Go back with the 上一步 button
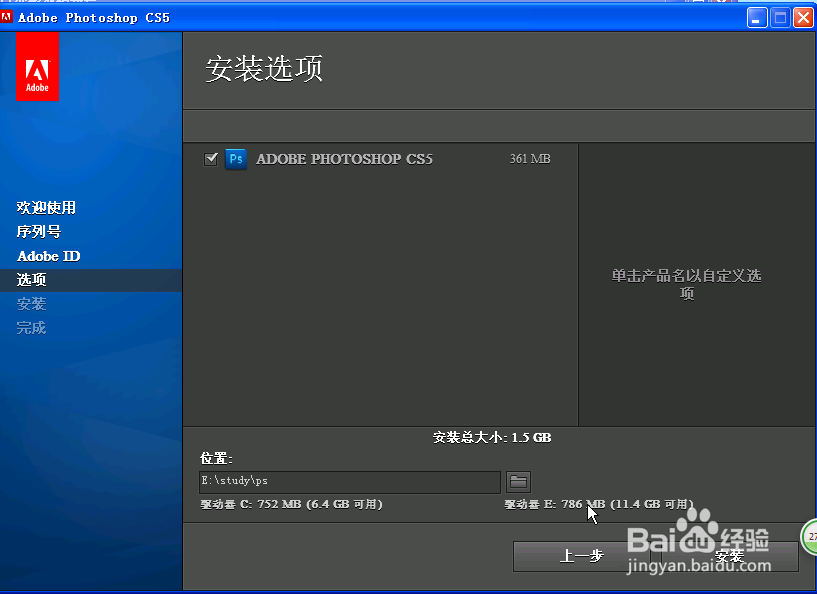Screen dimensions: 817x594 pyautogui.click(x=581, y=556)
